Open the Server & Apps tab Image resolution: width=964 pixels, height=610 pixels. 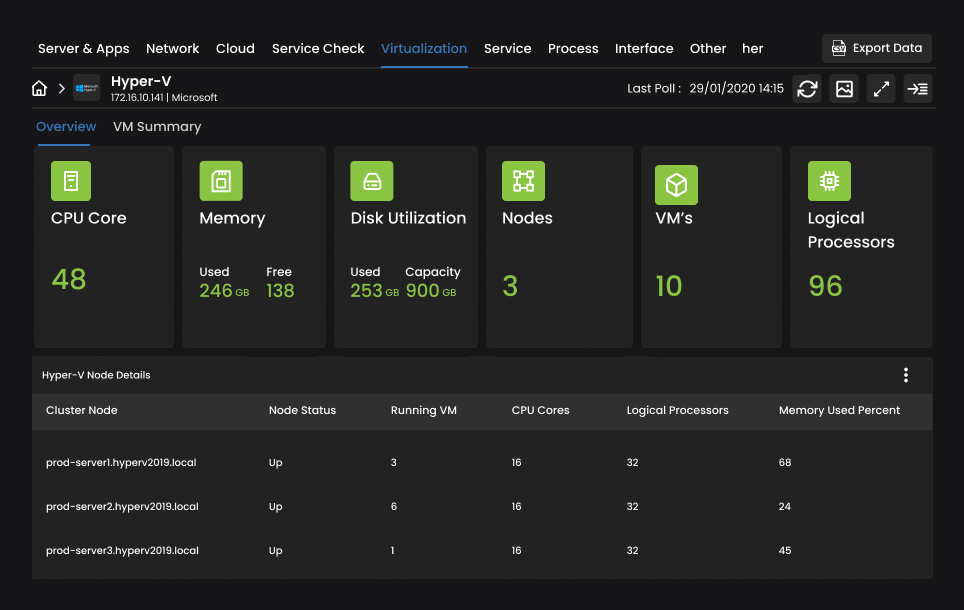point(84,49)
